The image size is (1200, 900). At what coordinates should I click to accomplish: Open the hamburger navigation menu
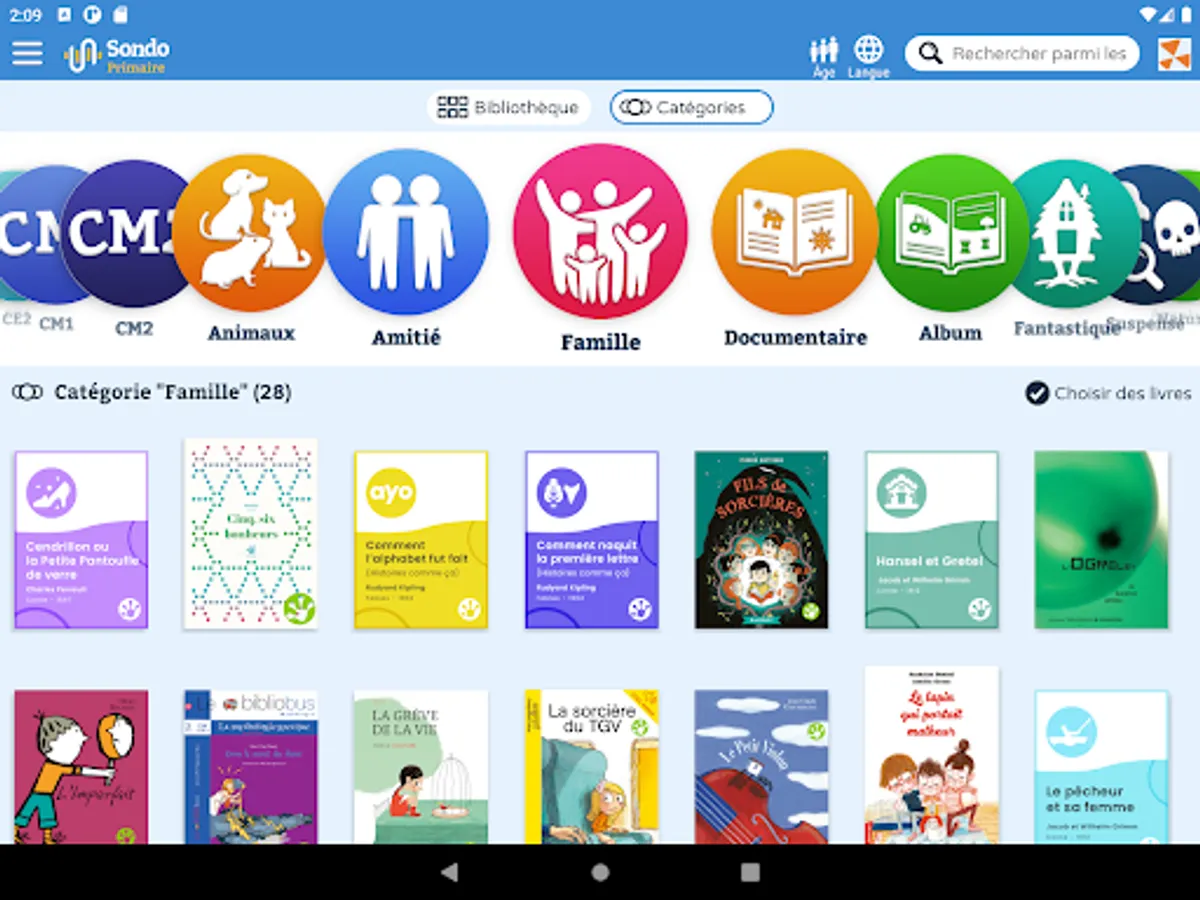[x=27, y=53]
